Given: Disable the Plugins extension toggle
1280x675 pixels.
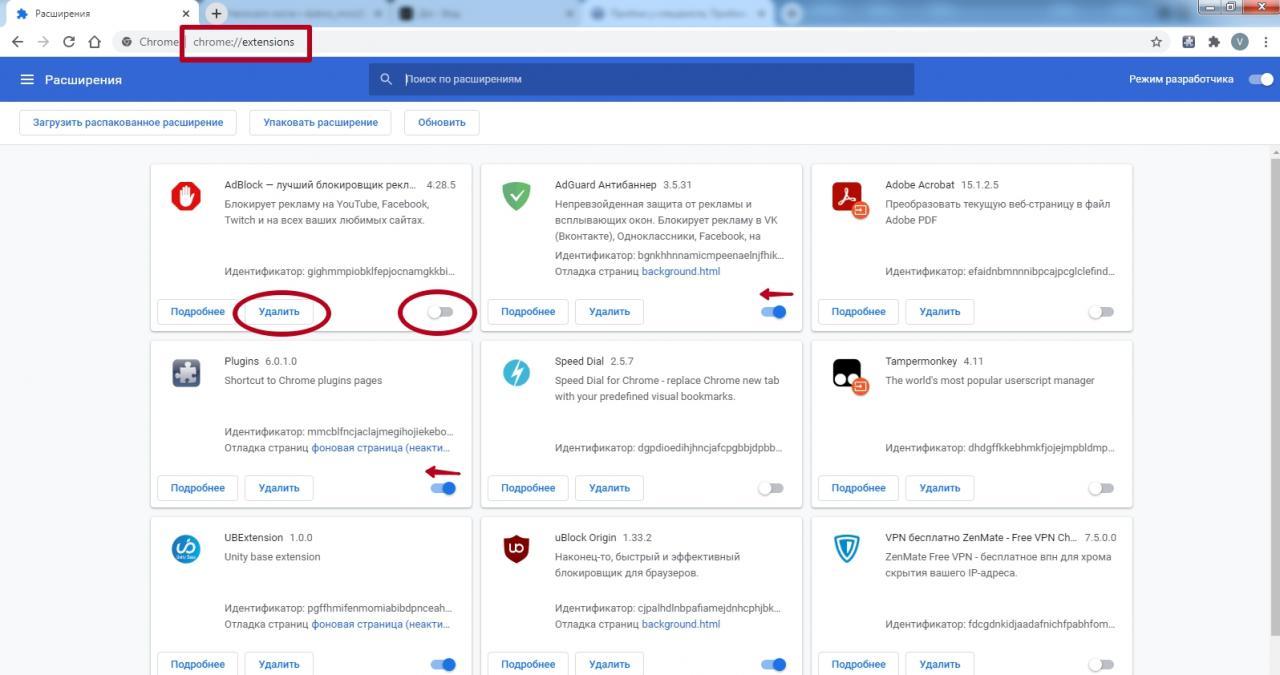Looking at the screenshot, I should [x=443, y=488].
